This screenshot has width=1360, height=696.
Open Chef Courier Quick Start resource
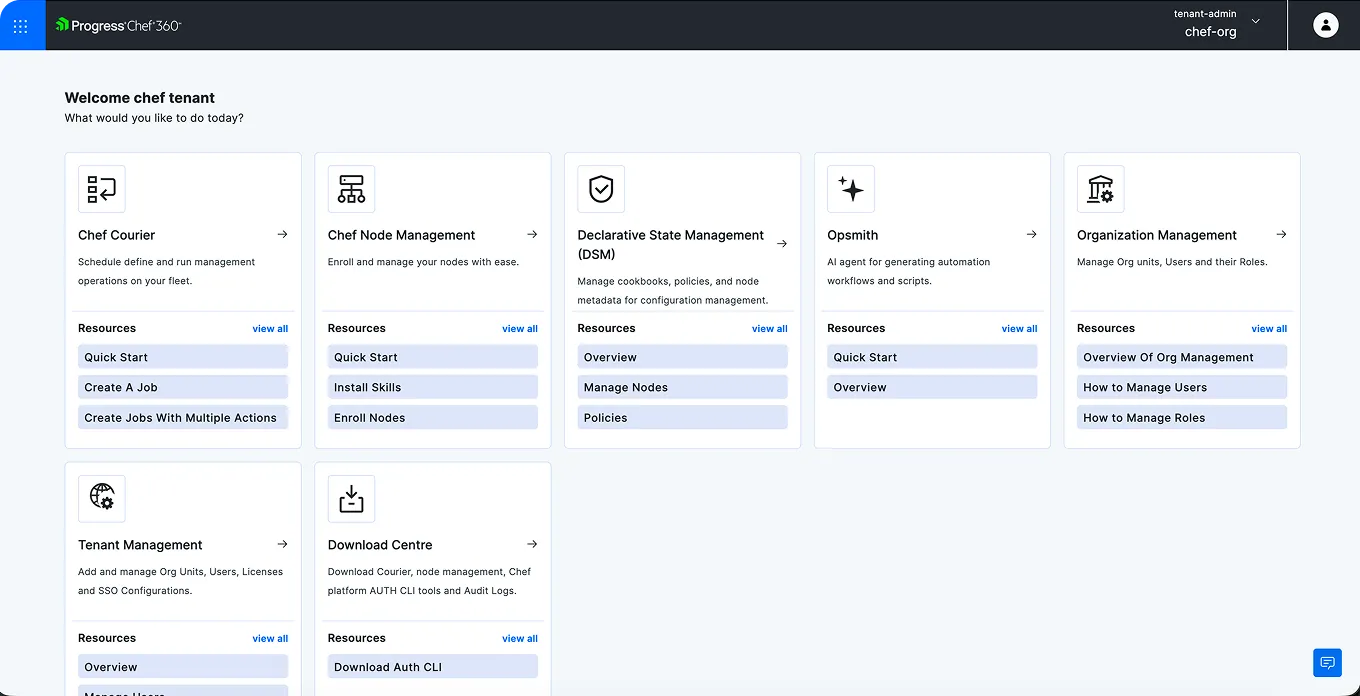point(183,357)
